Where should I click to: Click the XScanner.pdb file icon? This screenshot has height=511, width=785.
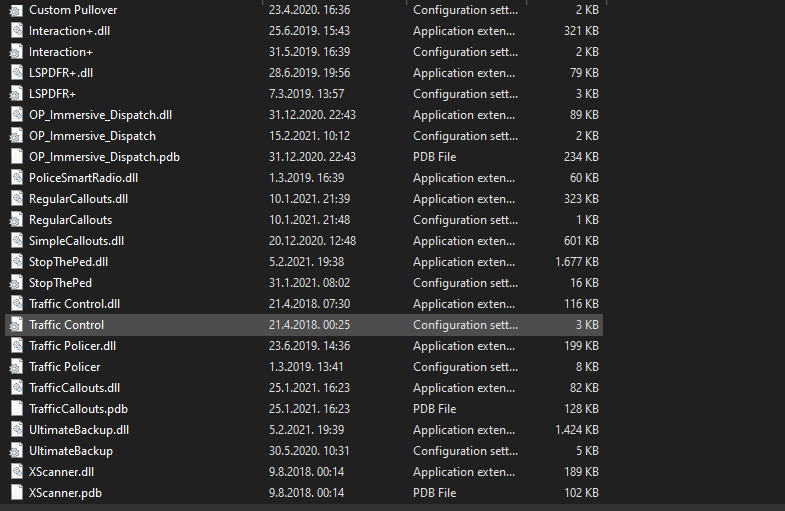tap(17, 493)
